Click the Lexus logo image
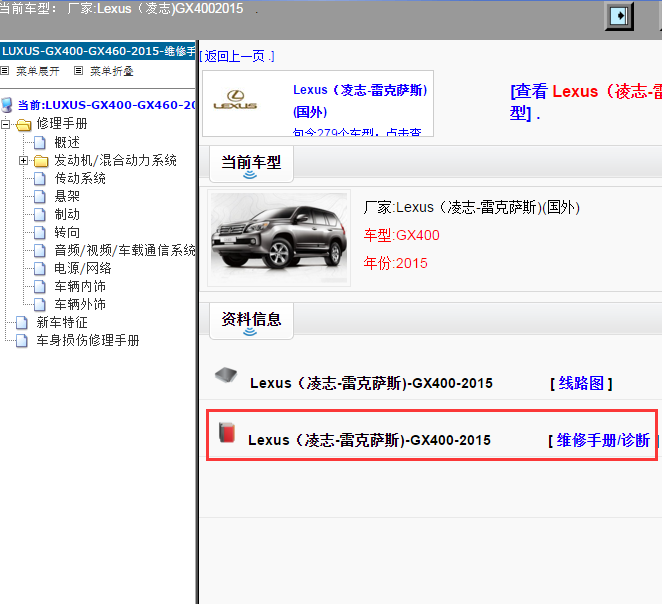662x604 pixels. tap(235, 101)
